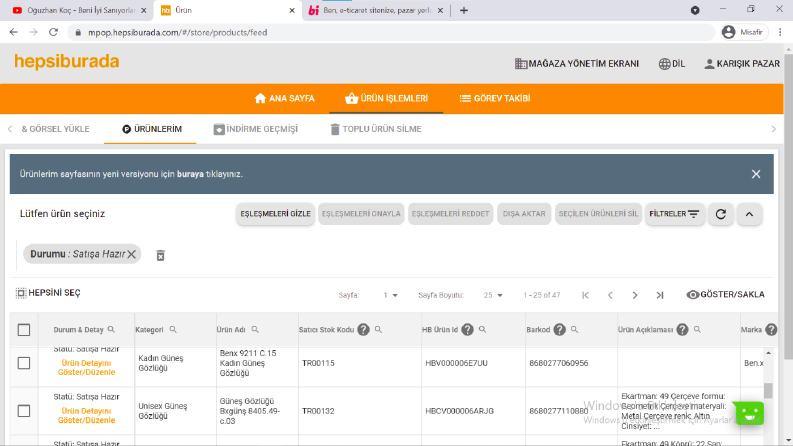The image size is (793, 446).
Task: Show help for Satıcı Stok Kodu
Action: click(363, 330)
